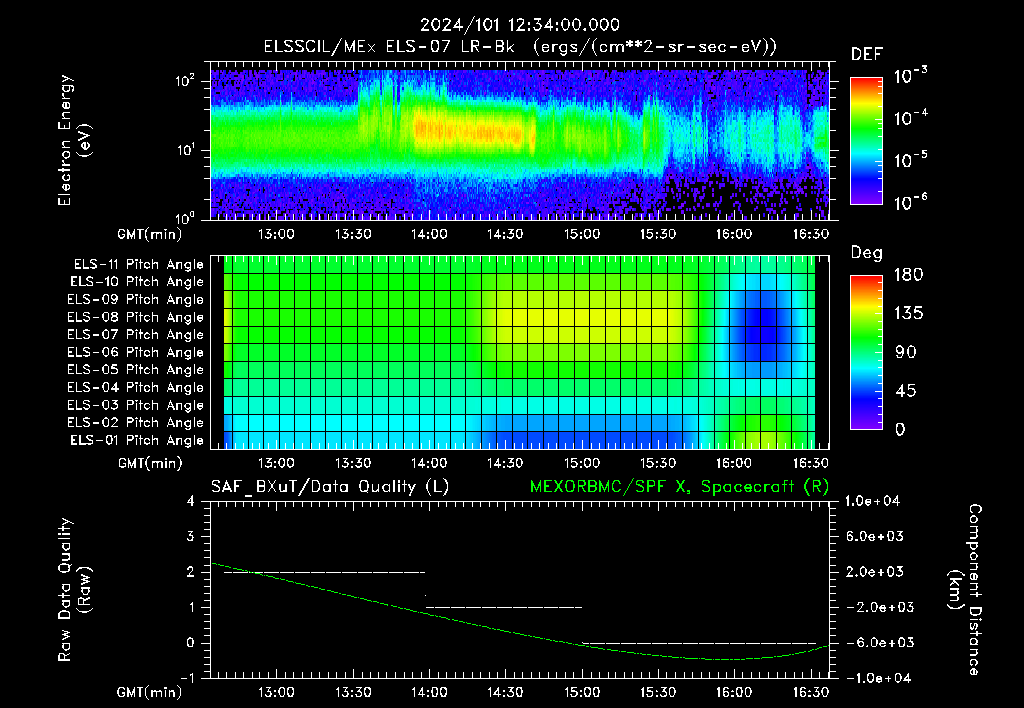Click the GMT(min) label under the pitch angle panel
The height and width of the screenshot is (708, 1024).
coord(150,463)
